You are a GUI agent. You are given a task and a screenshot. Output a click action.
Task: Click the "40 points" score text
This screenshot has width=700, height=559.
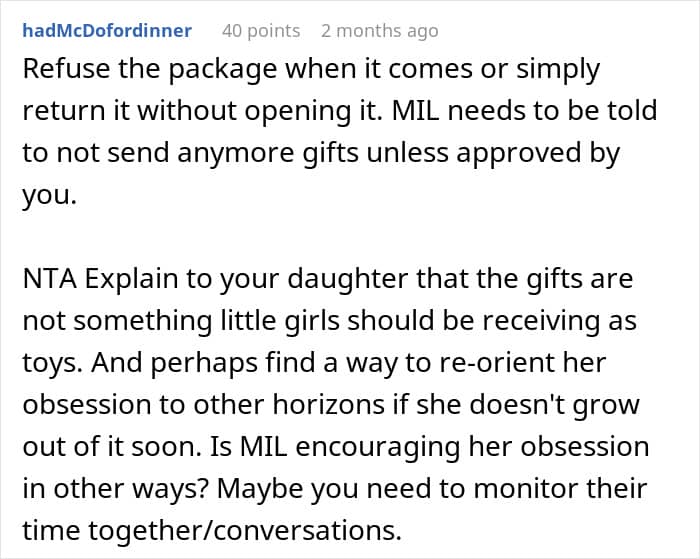click(261, 31)
